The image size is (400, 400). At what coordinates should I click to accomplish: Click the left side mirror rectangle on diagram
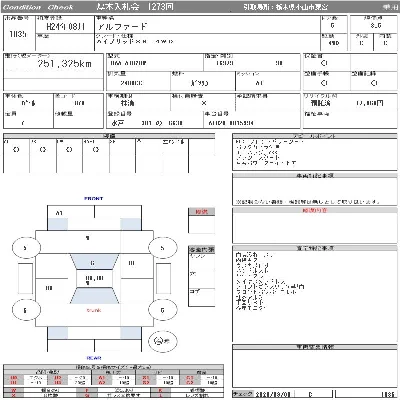pyautogui.click(x=25, y=278)
